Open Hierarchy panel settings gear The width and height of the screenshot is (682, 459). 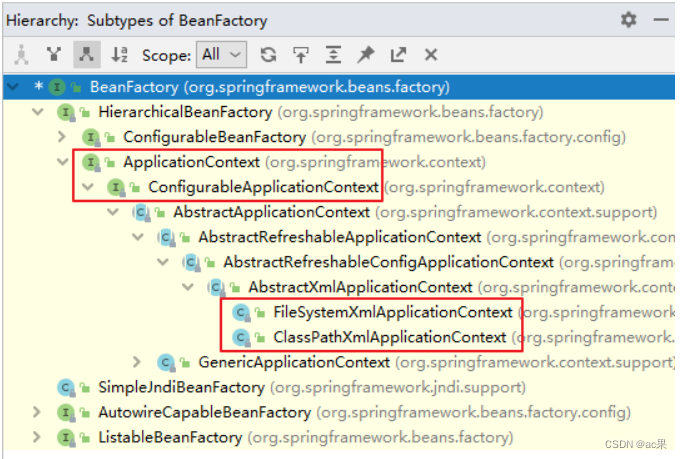click(x=628, y=20)
